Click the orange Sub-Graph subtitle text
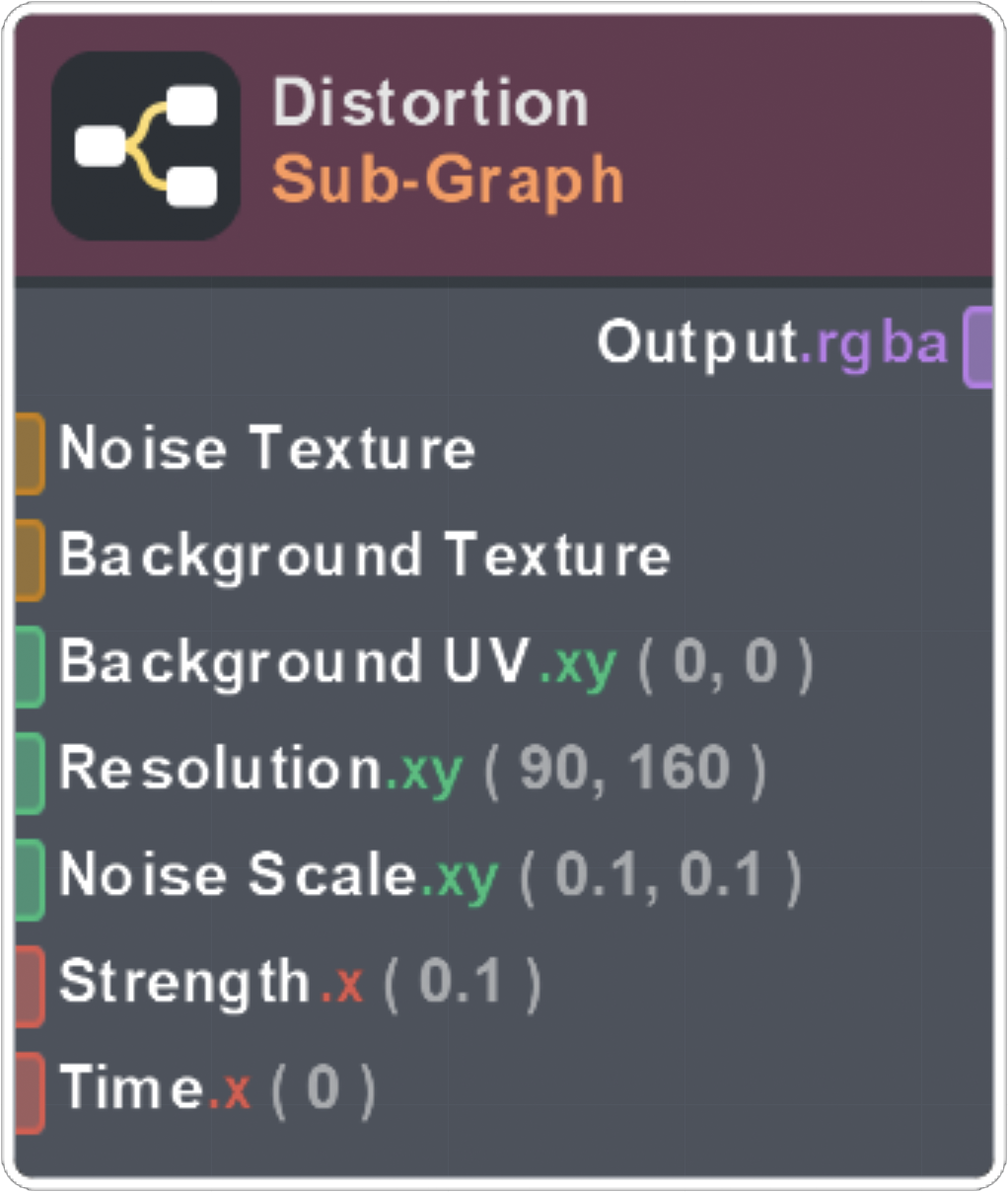The width and height of the screenshot is (1008, 1192). pyautogui.click(x=448, y=180)
